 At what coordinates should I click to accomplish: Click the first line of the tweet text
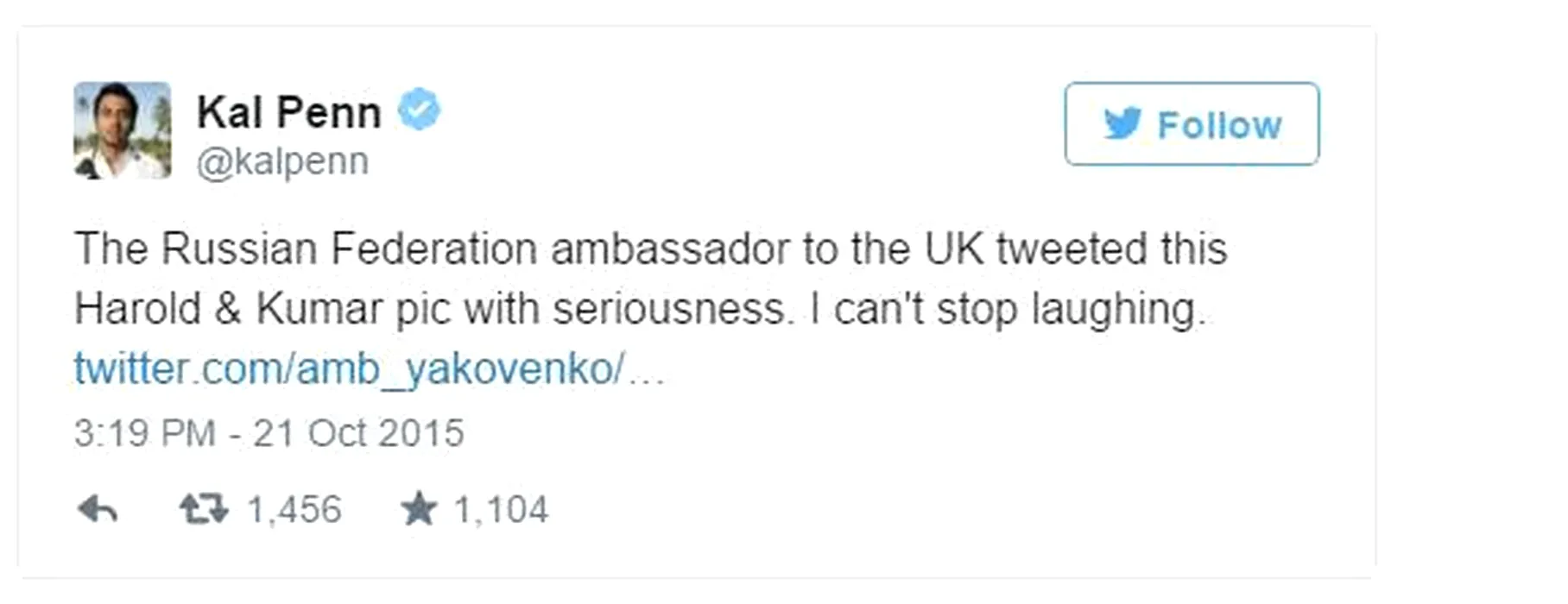pyautogui.click(x=650, y=249)
